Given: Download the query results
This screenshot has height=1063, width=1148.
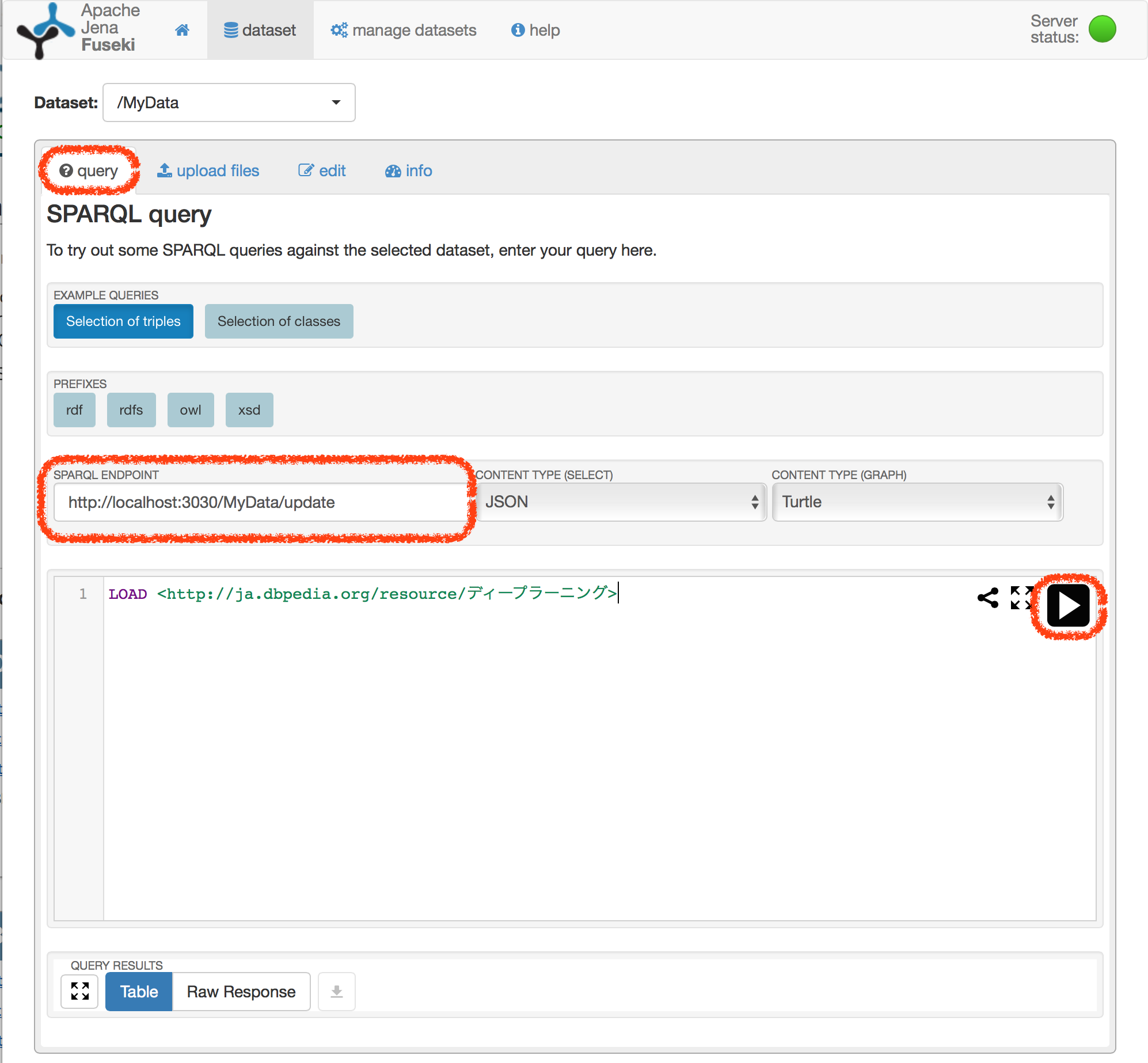Looking at the screenshot, I should pos(336,992).
